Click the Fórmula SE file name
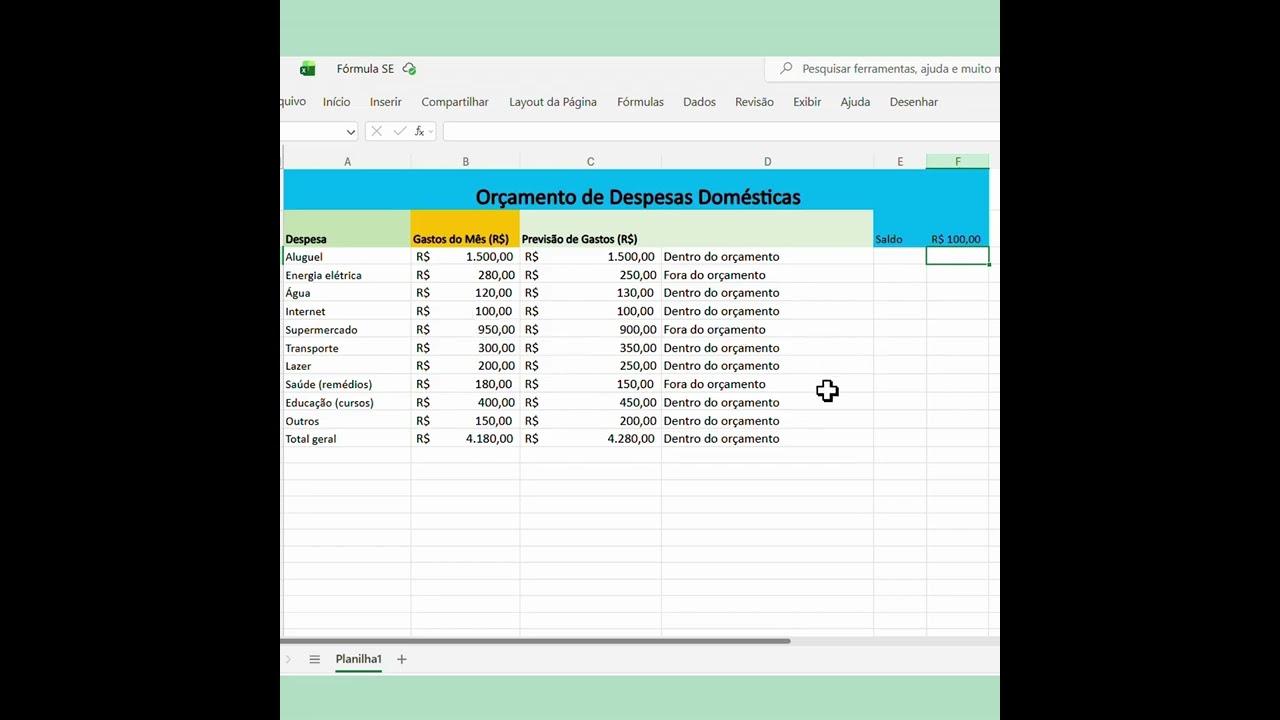This screenshot has width=1280, height=720. click(x=365, y=69)
